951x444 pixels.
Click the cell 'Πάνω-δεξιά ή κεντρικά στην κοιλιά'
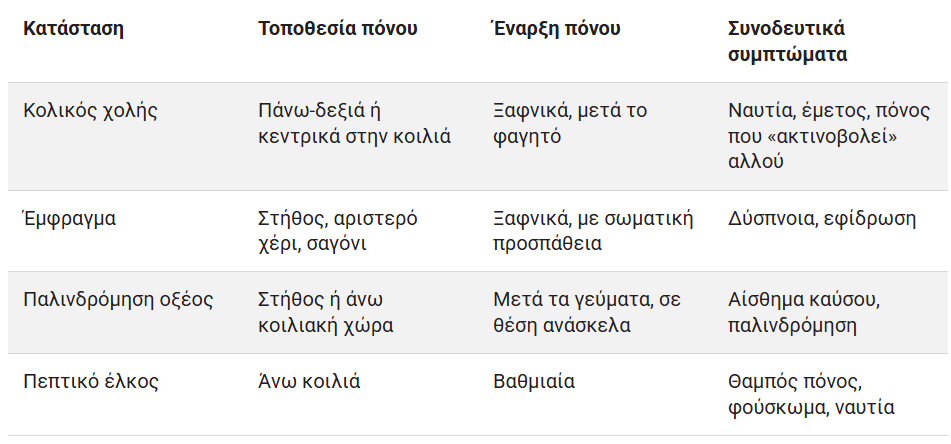coord(354,123)
